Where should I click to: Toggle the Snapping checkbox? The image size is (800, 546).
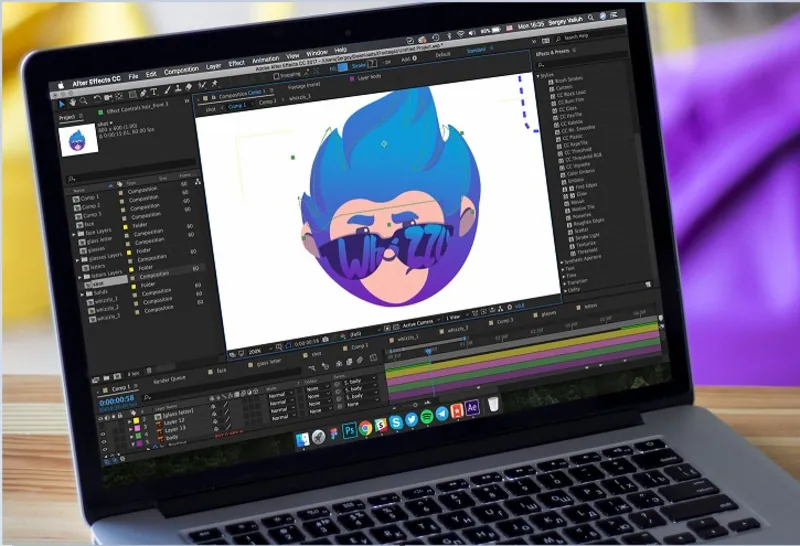[x=276, y=77]
